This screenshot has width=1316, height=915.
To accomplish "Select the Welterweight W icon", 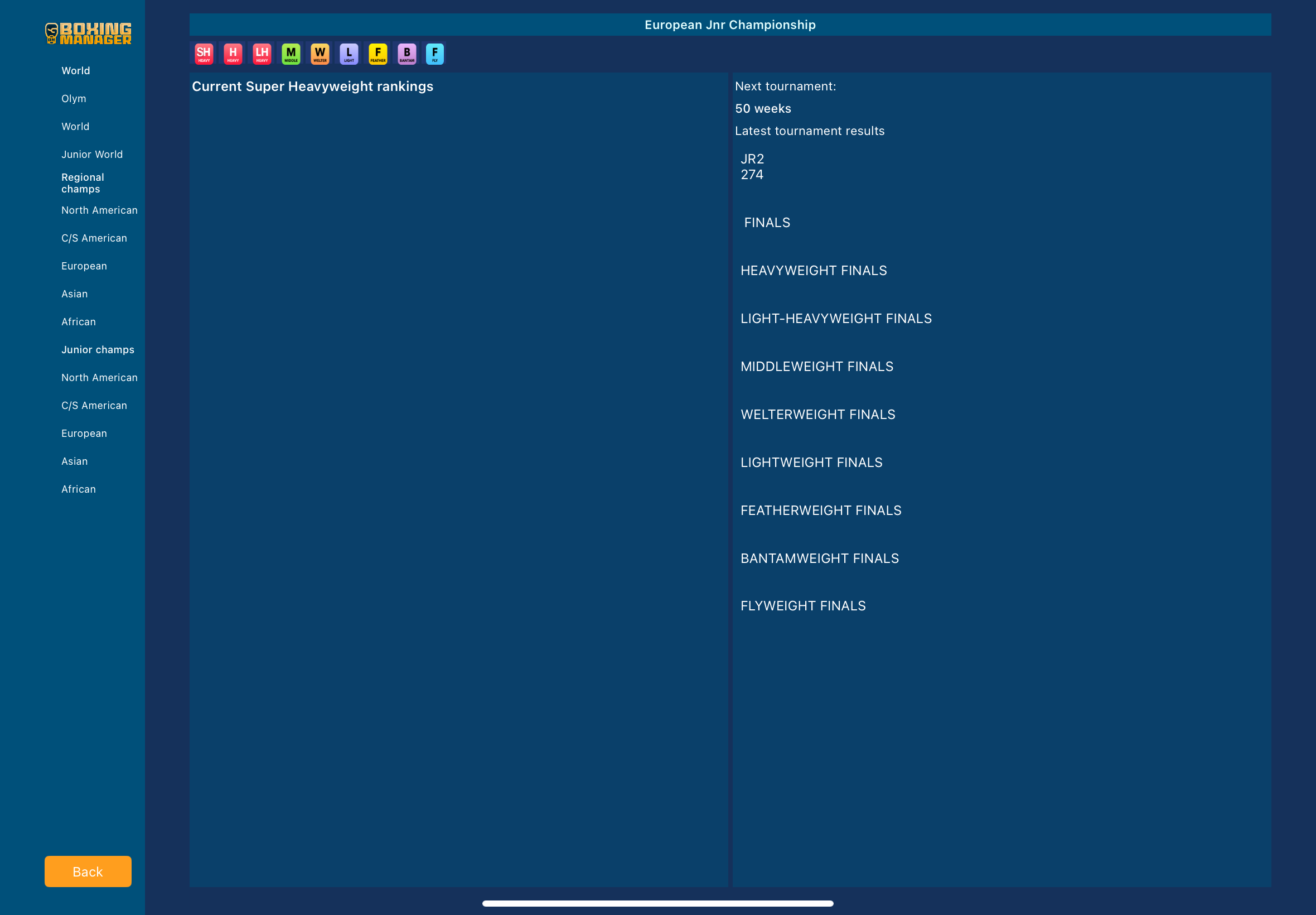I will 320,54.
